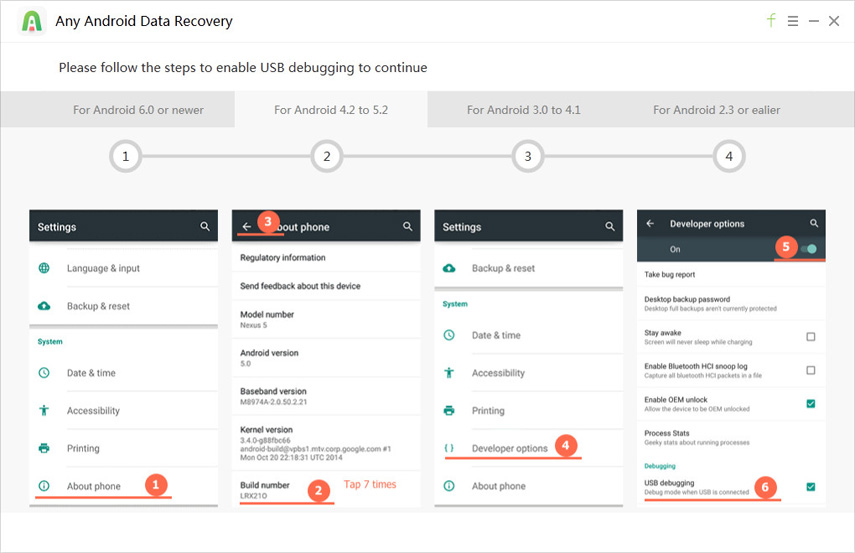Toggle the Developer options On switch

pyautogui.click(x=809, y=249)
